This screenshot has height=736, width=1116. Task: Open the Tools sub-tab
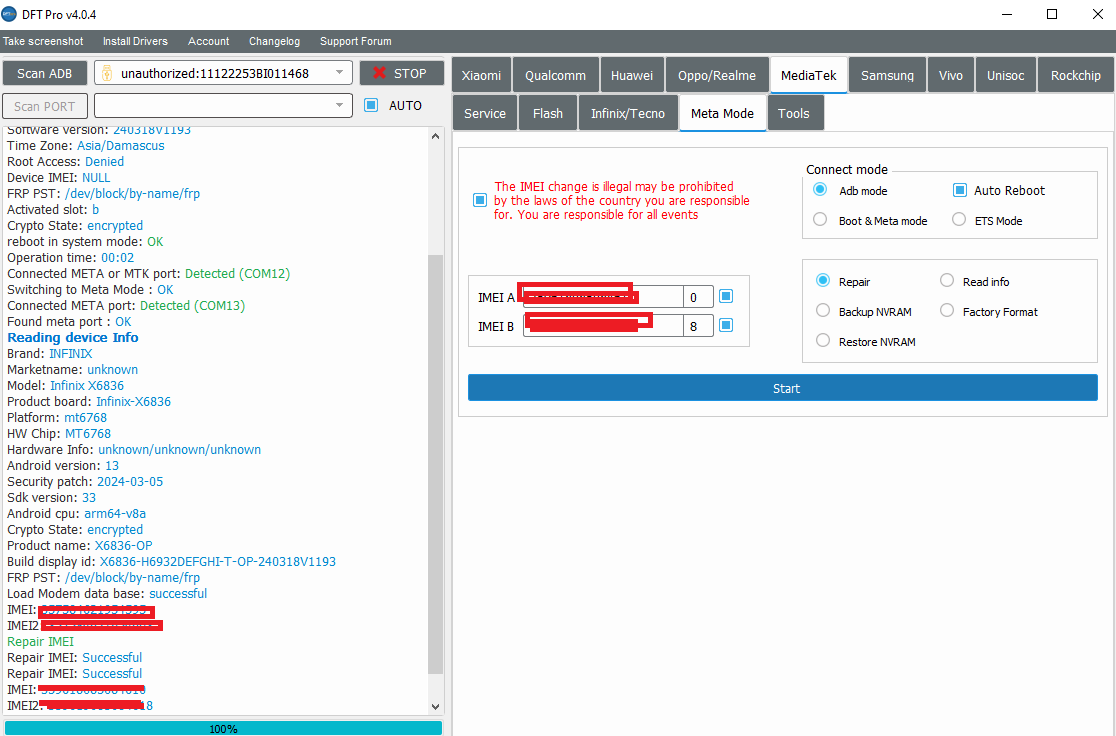click(x=794, y=113)
